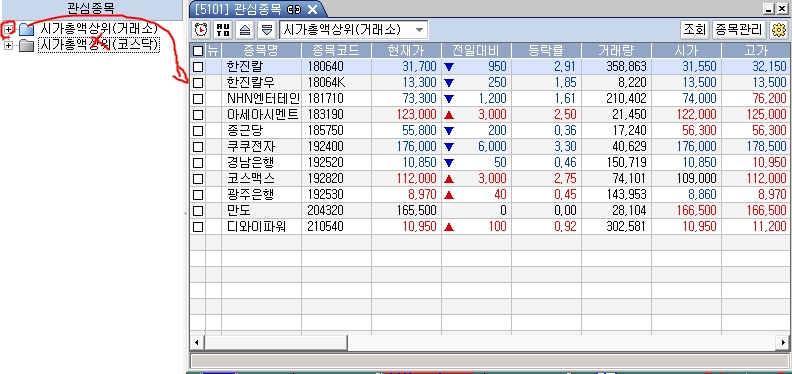792x374 pixels.
Task: Click the 종목관리 button
Action: pos(739,30)
